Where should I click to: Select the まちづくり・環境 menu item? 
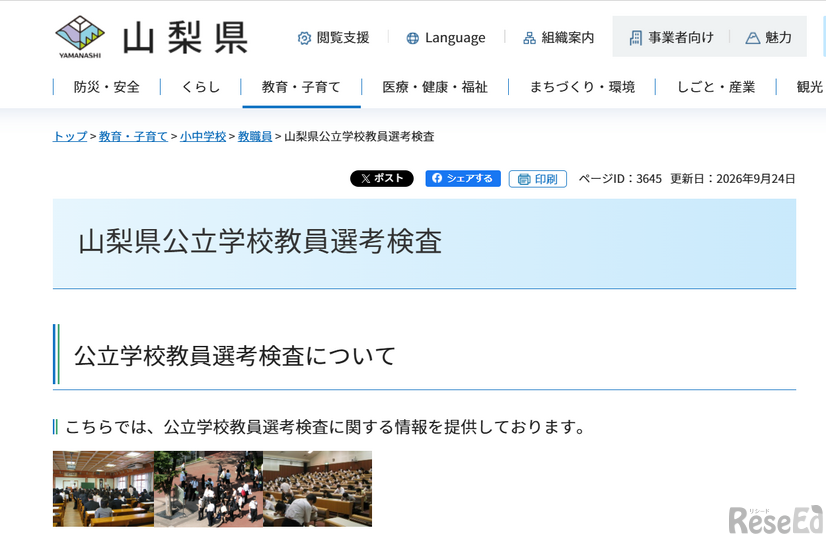pyautogui.click(x=582, y=87)
